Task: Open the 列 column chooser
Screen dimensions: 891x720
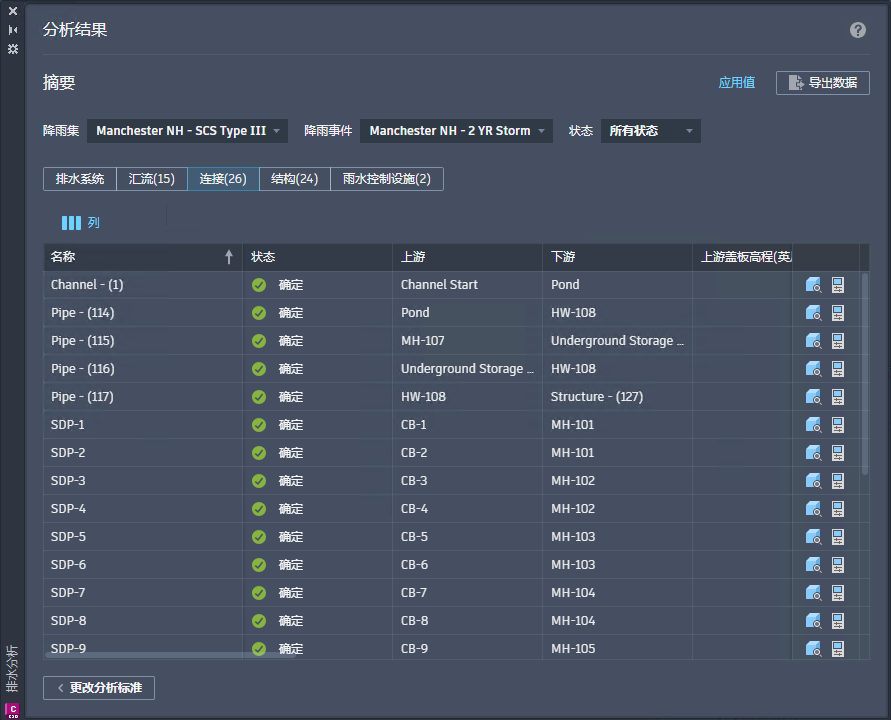Action: (81, 223)
